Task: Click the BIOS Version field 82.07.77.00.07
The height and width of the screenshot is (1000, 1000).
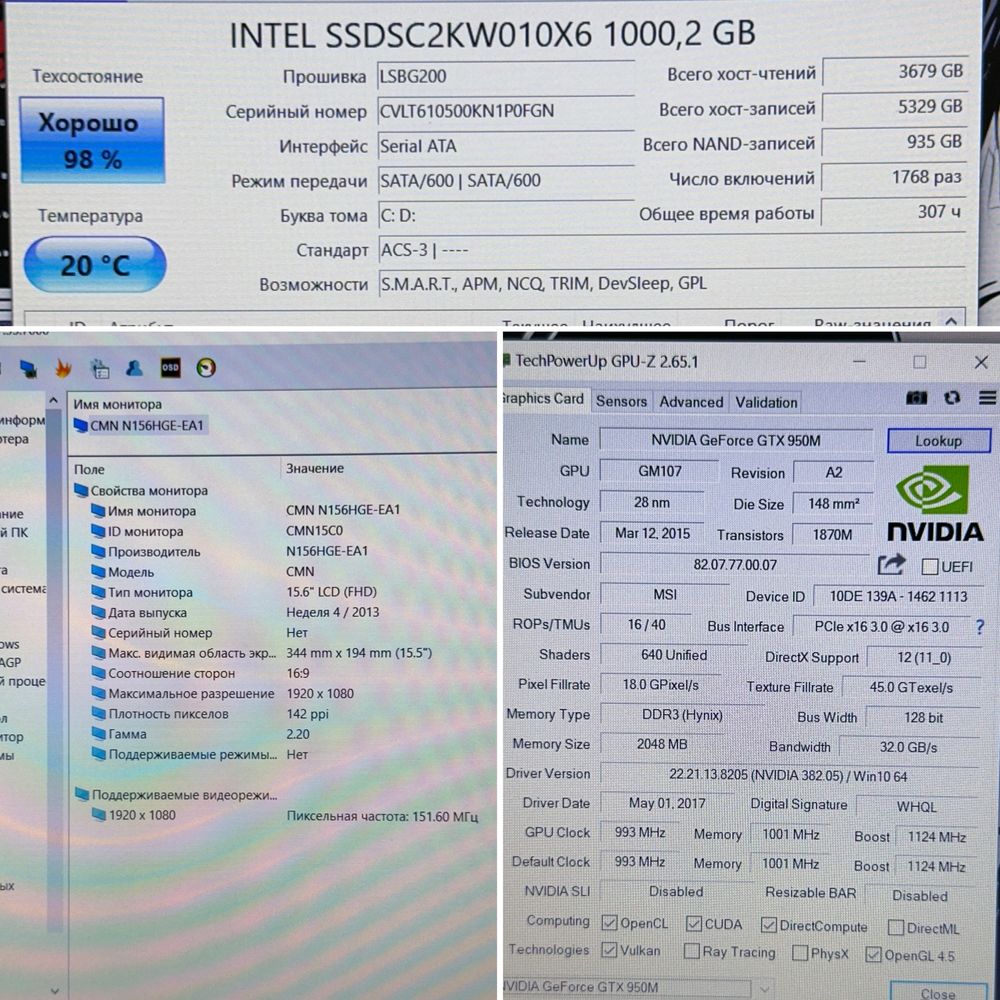Action: coord(735,565)
